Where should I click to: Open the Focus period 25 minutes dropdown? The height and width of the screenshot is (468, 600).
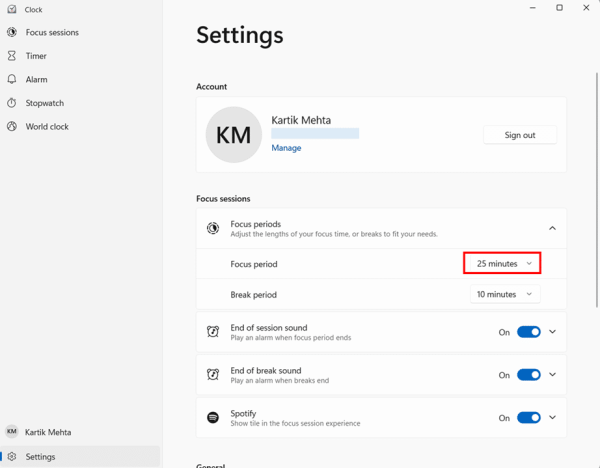[502, 263]
